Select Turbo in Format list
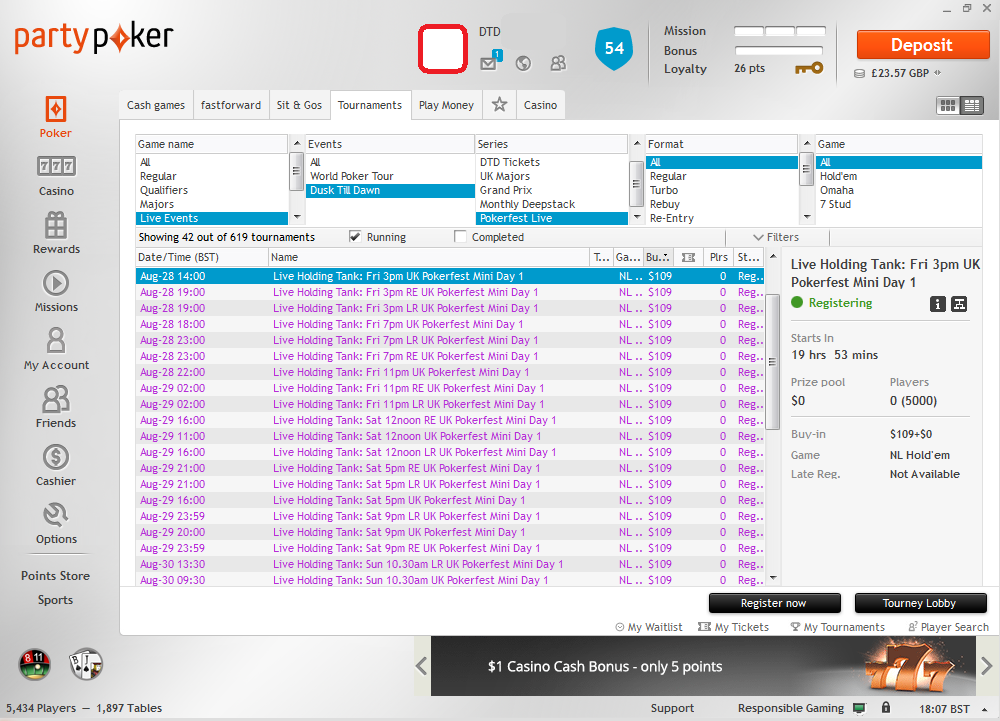This screenshot has height=721, width=1000. pyautogui.click(x=721, y=190)
